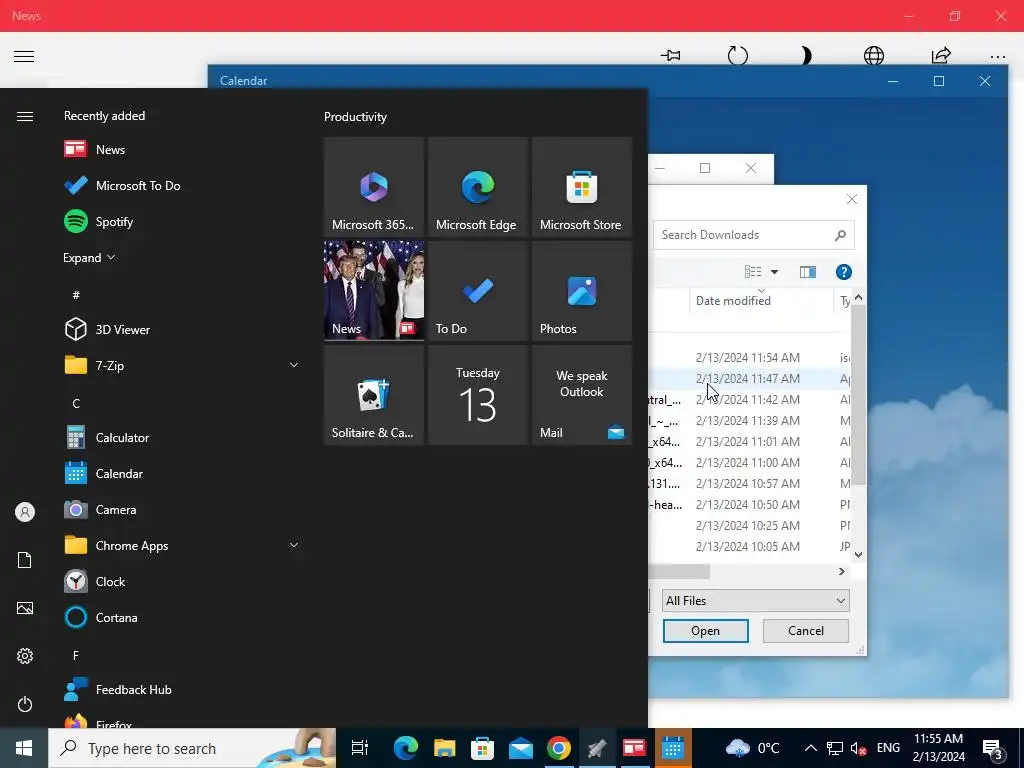Jump to the C letter group
The width and height of the screenshot is (1024, 768).
pyautogui.click(x=76, y=403)
